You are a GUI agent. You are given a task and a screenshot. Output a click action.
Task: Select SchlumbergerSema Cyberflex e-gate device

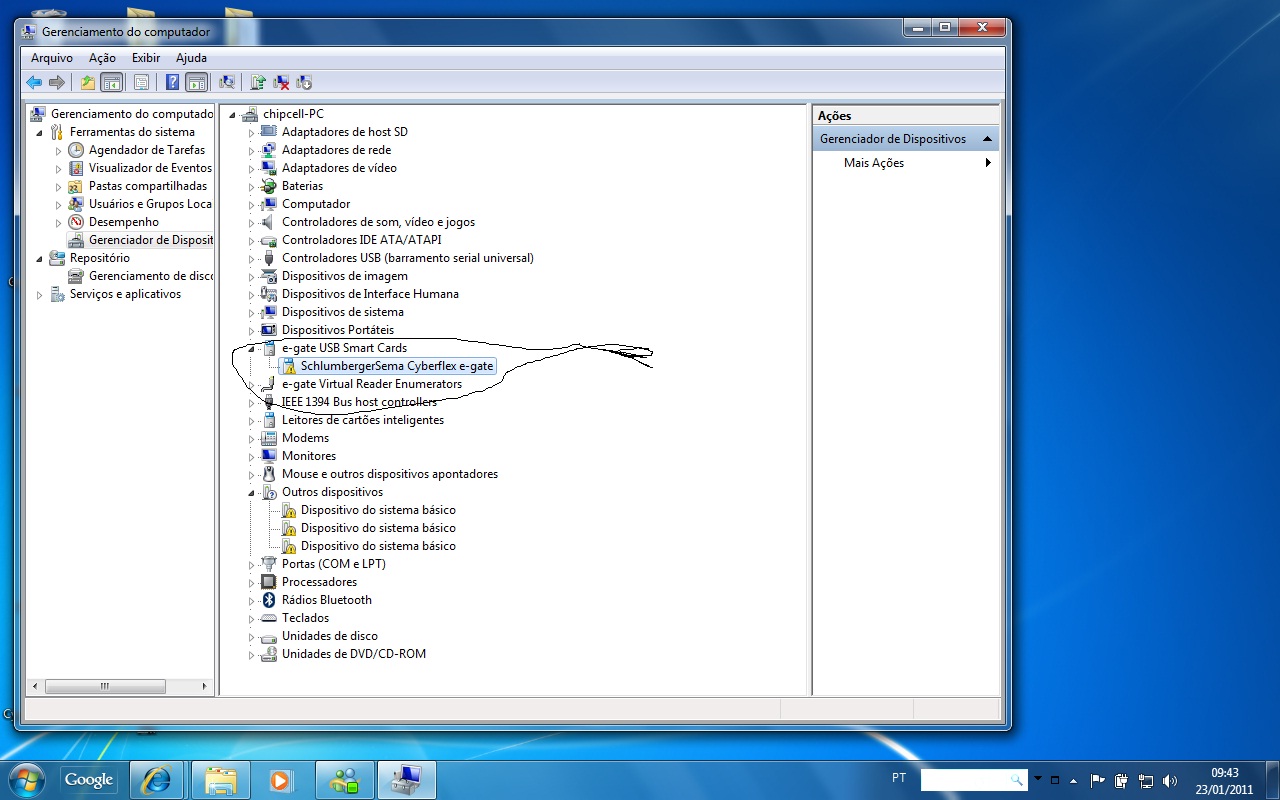[396, 366]
